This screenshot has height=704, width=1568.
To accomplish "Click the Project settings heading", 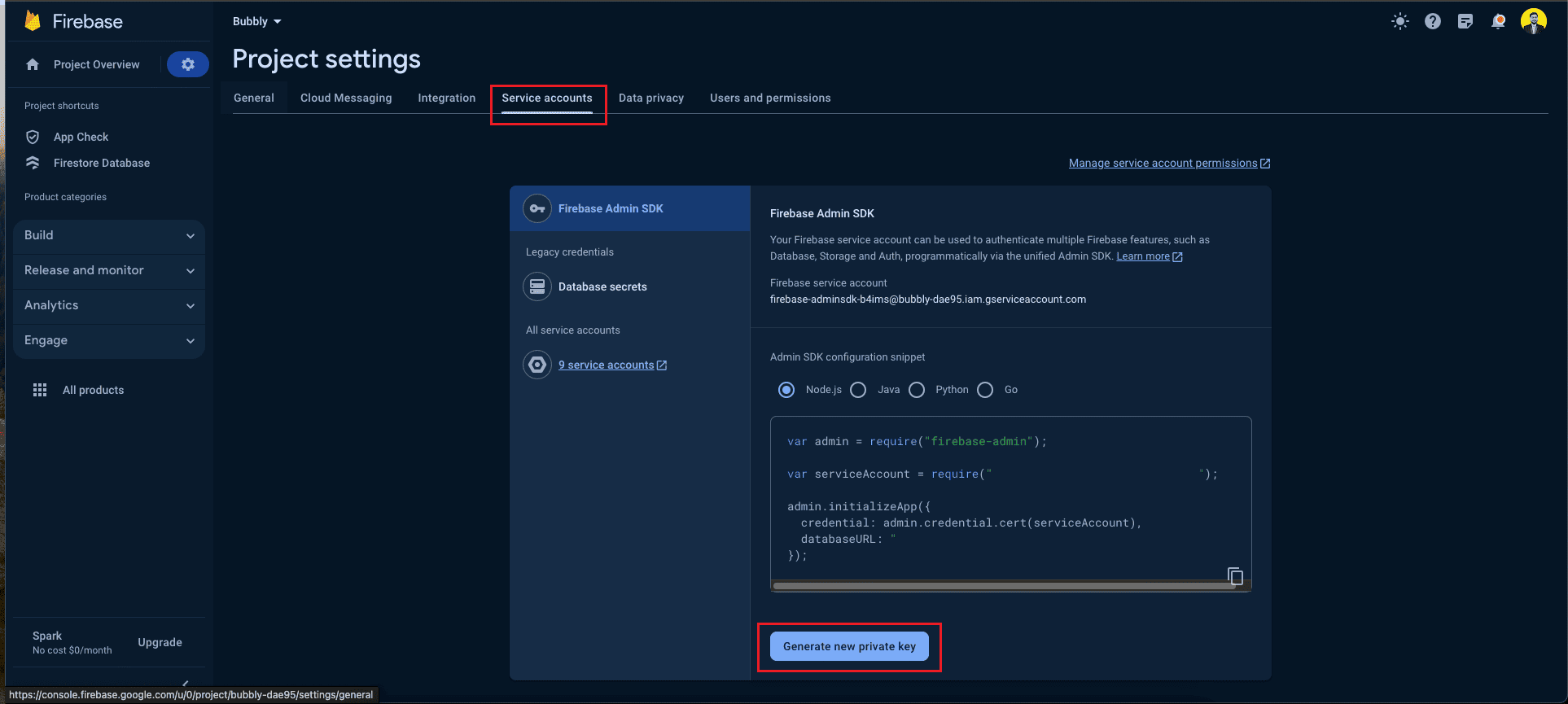I will coord(326,59).
